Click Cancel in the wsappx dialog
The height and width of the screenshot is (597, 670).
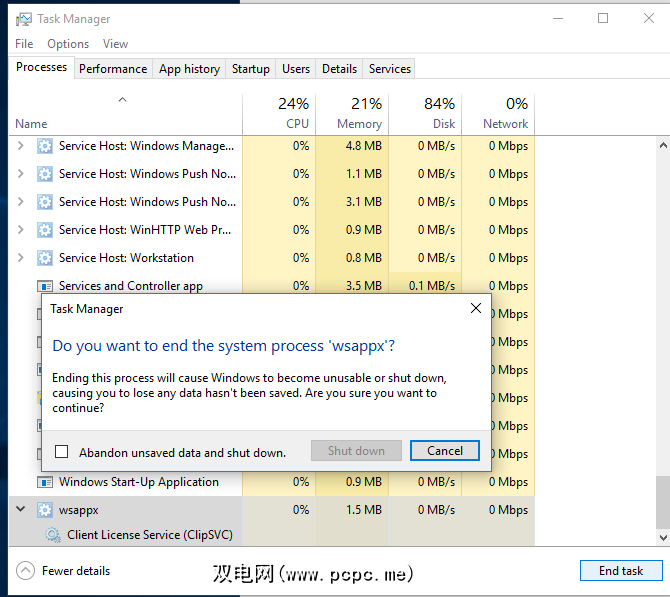(445, 451)
